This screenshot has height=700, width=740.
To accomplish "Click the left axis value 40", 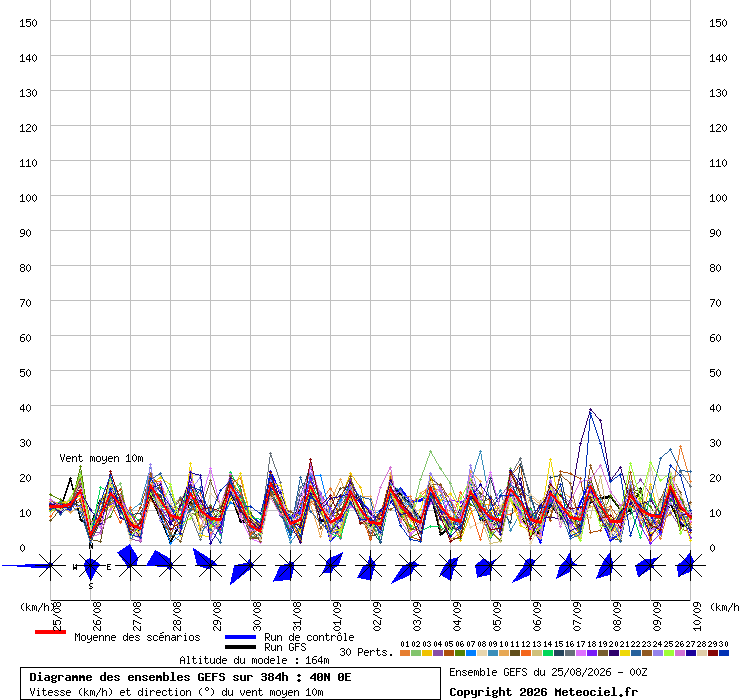I will [x=25, y=408].
